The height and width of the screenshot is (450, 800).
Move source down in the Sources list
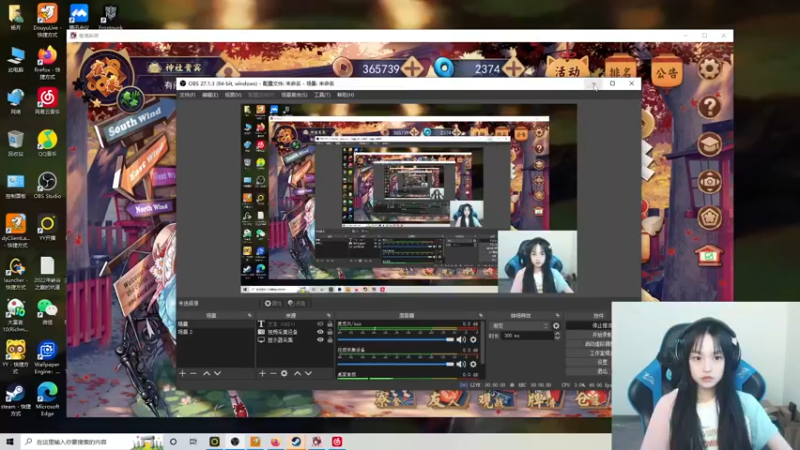308,373
